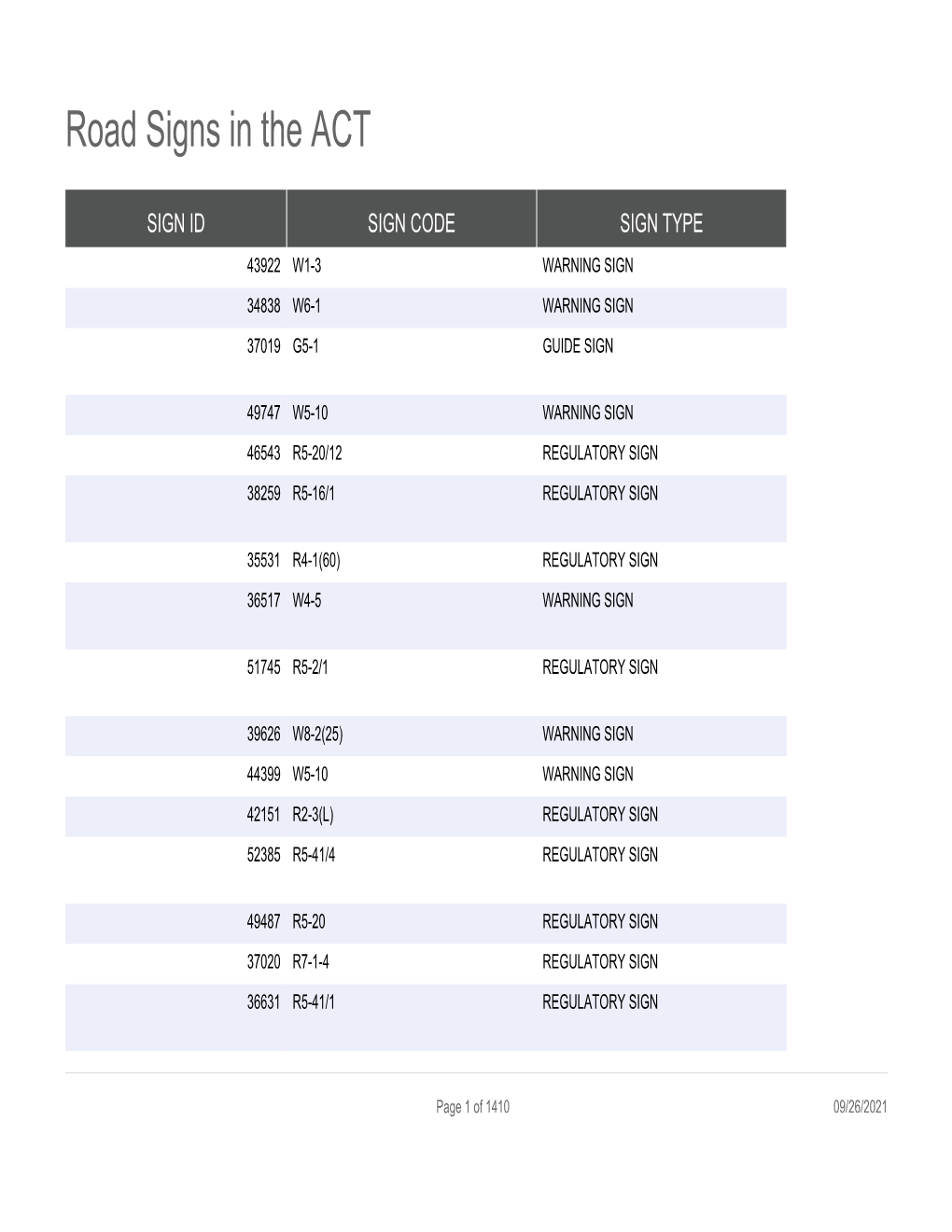Click the SIGN CODE column header
Image resolution: width=952 pixels, height=1232 pixels.
tap(411, 223)
